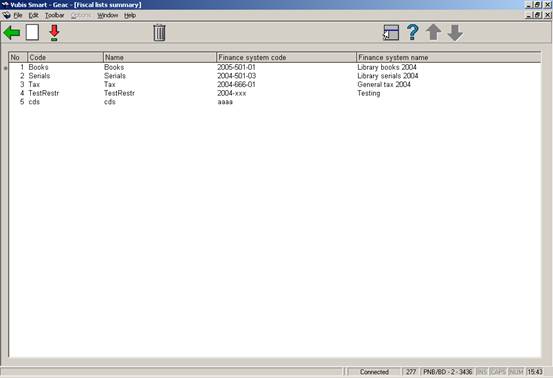The height and width of the screenshot is (378, 553).
Task: Click the grey down arrow icon
Action: tap(455, 33)
